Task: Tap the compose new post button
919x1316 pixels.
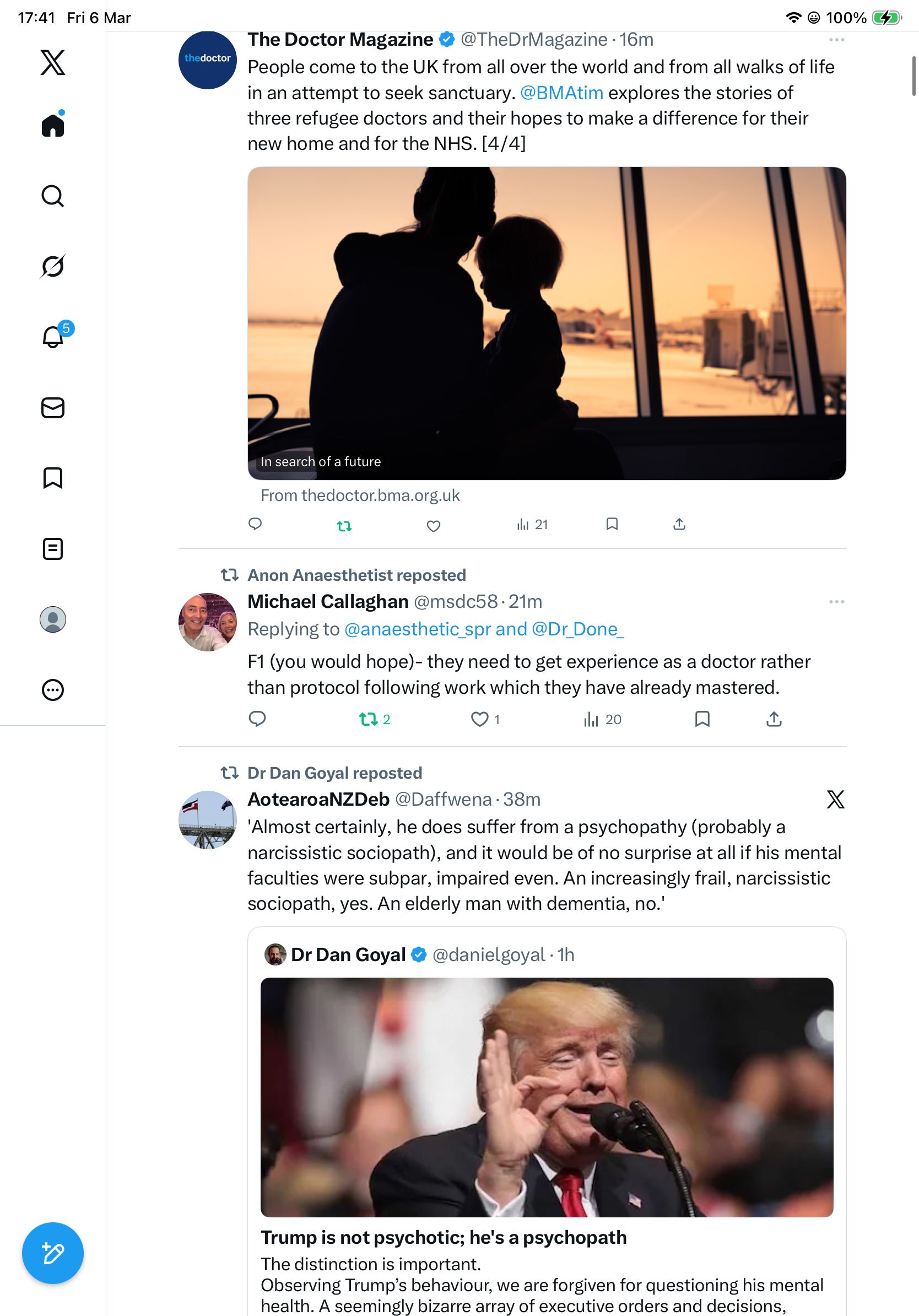Action: coord(53,1253)
